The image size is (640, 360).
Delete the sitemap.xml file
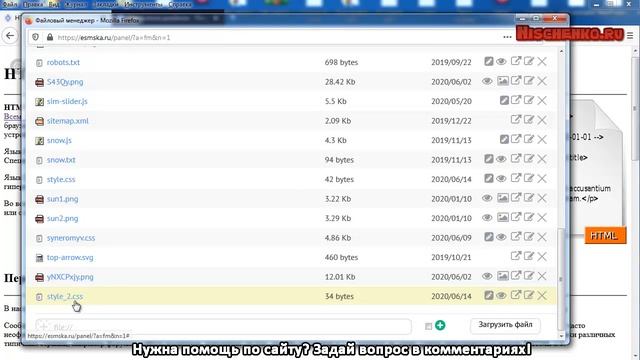click(x=542, y=120)
